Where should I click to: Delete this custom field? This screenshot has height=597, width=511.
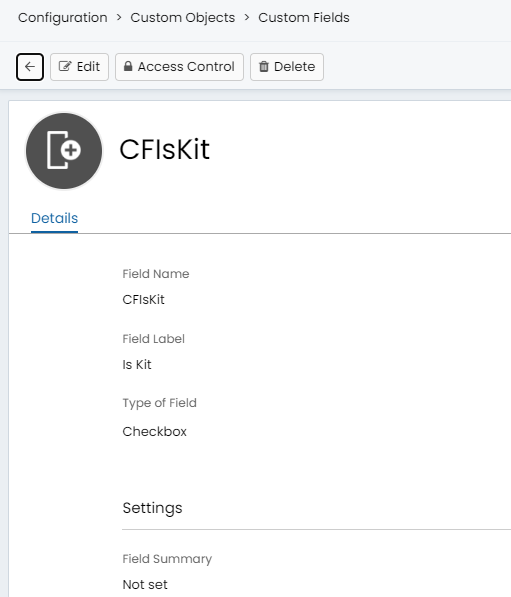(x=287, y=67)
